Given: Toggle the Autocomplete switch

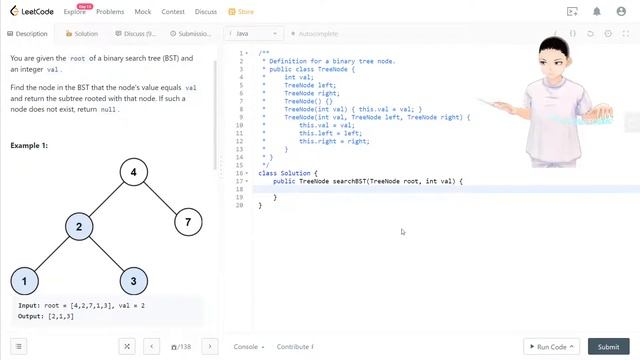Looking at the screenshot, I should [x=315, y=33].
